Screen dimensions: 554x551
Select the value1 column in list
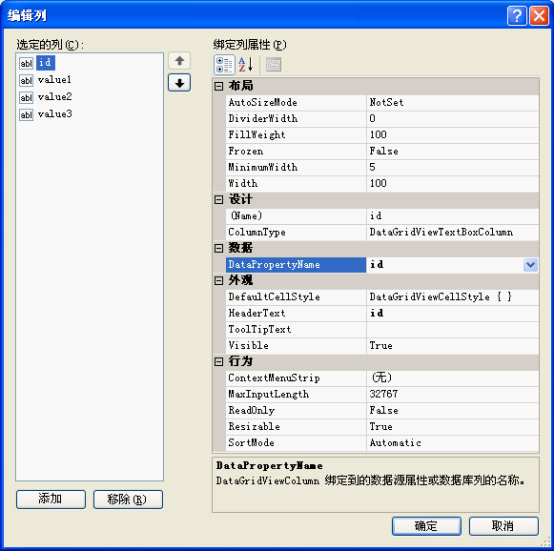(54, 80)
